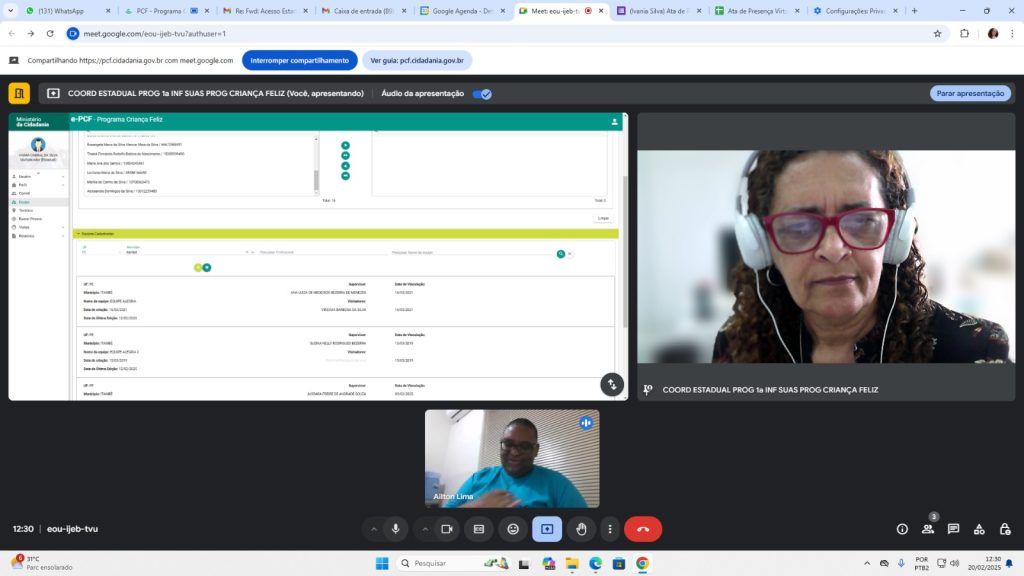Collapse the Equipes Cadastradas section

coord(78,233)
